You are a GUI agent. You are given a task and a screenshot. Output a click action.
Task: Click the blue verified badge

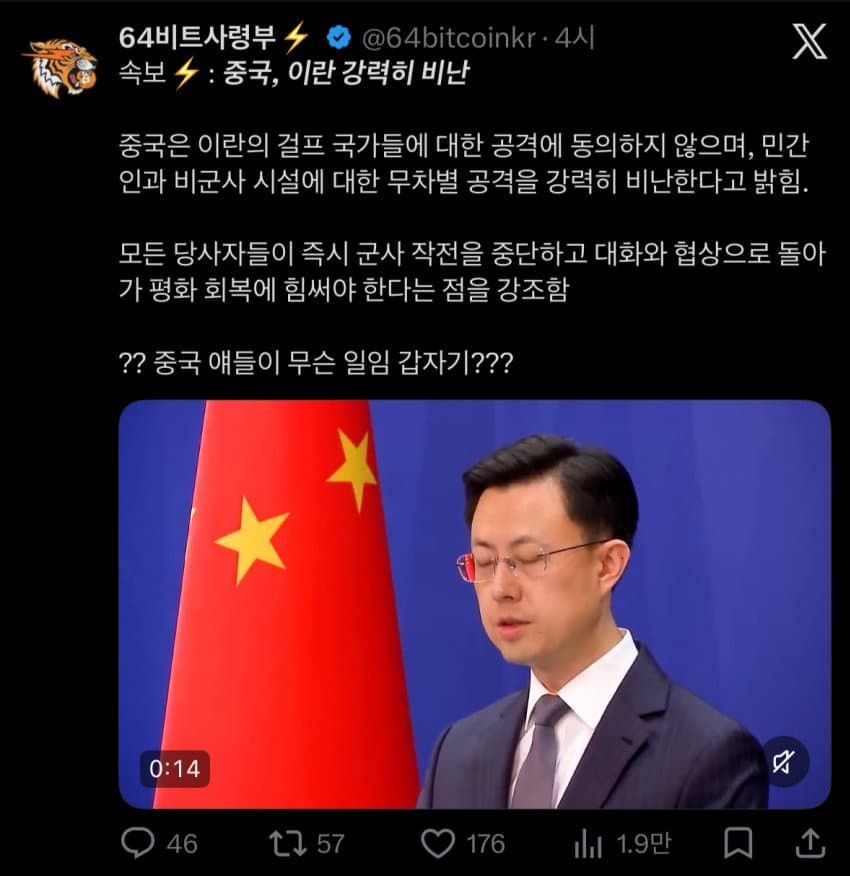(339, 38)
